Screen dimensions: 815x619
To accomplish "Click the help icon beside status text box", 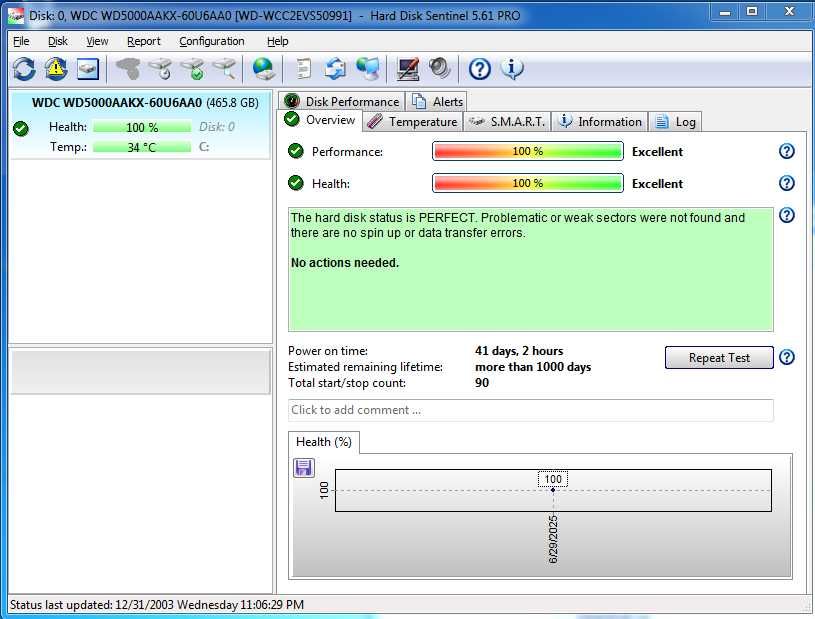I will (786, 215).
